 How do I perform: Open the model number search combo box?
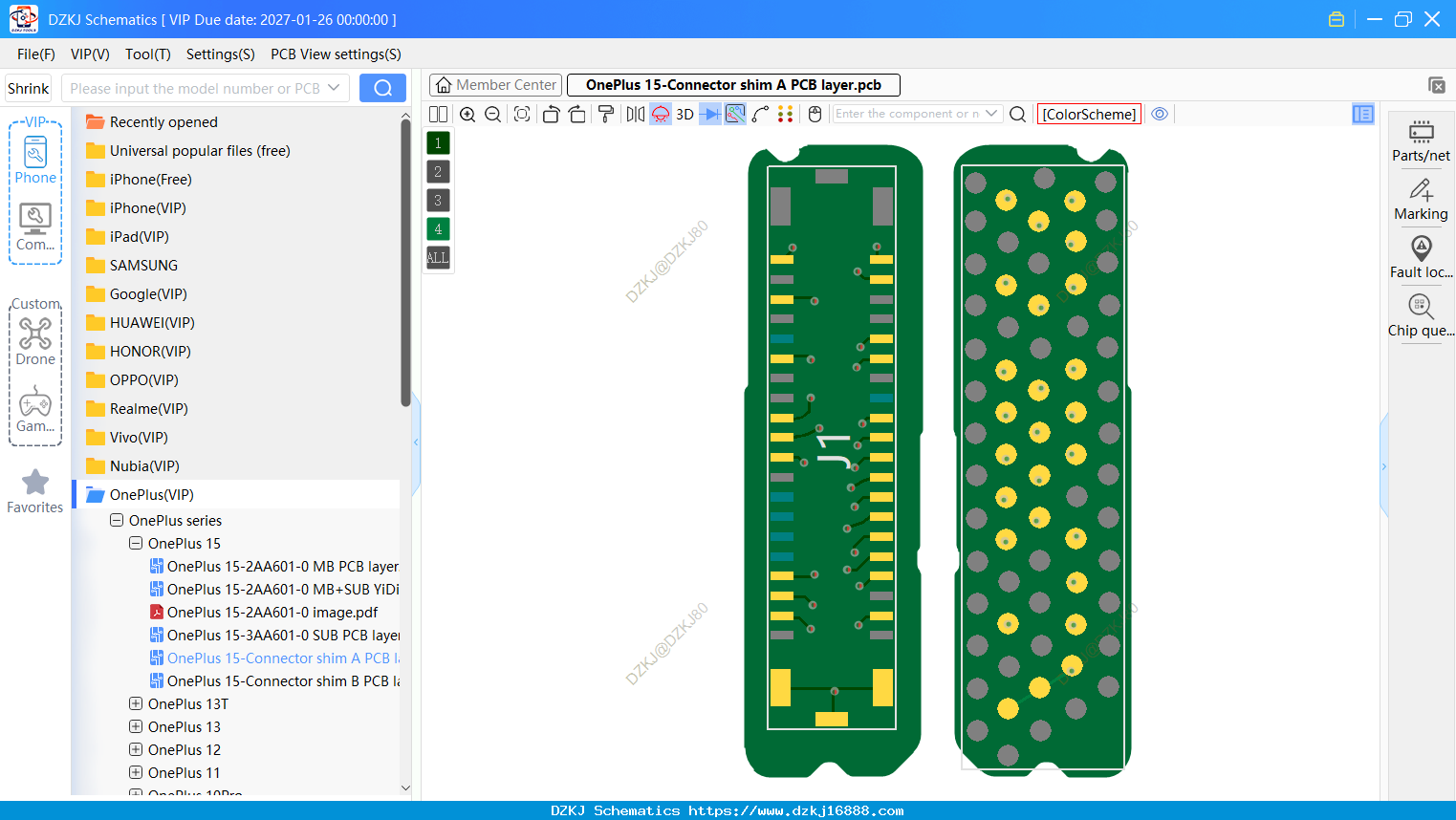pyautogui.click(x=205, y=88)
